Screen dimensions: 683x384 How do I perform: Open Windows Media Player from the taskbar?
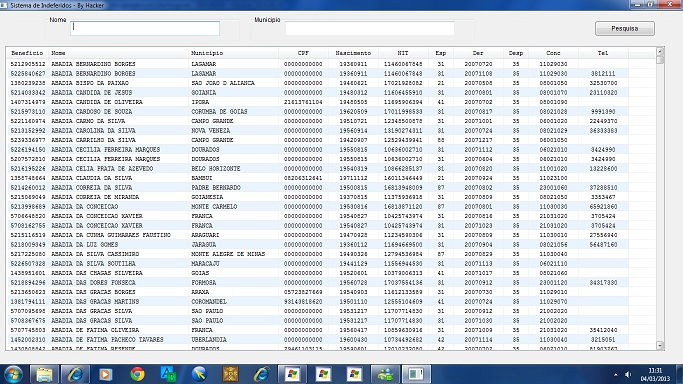coord(106,374)
